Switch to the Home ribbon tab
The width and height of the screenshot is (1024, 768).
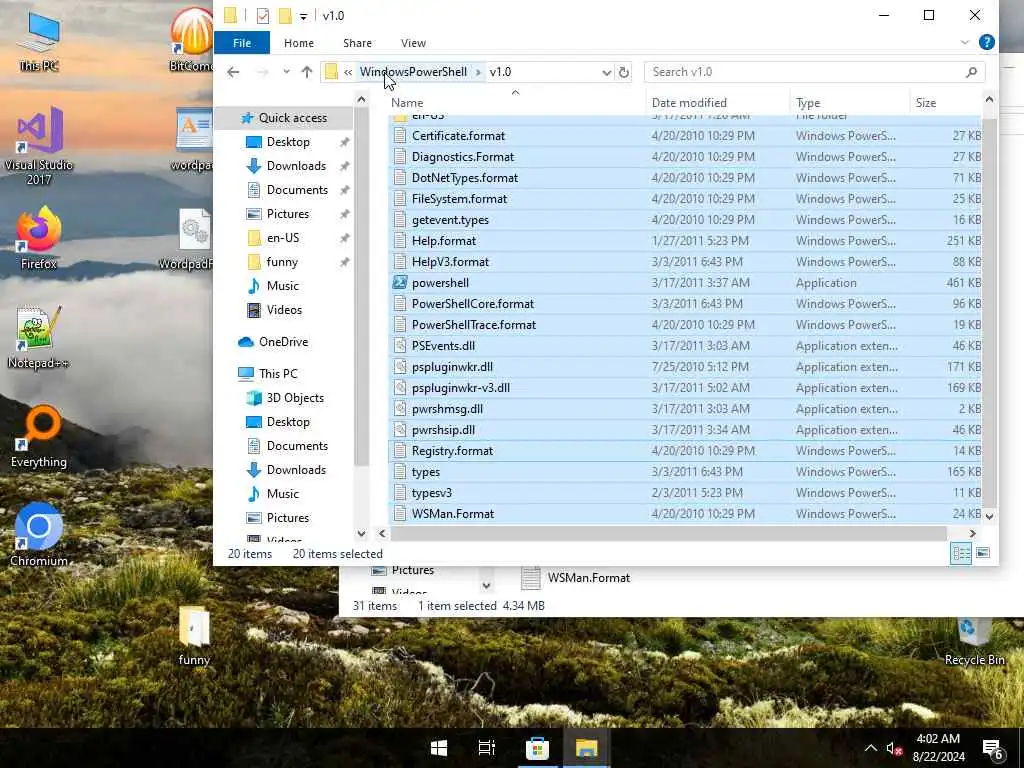[298, 43]
